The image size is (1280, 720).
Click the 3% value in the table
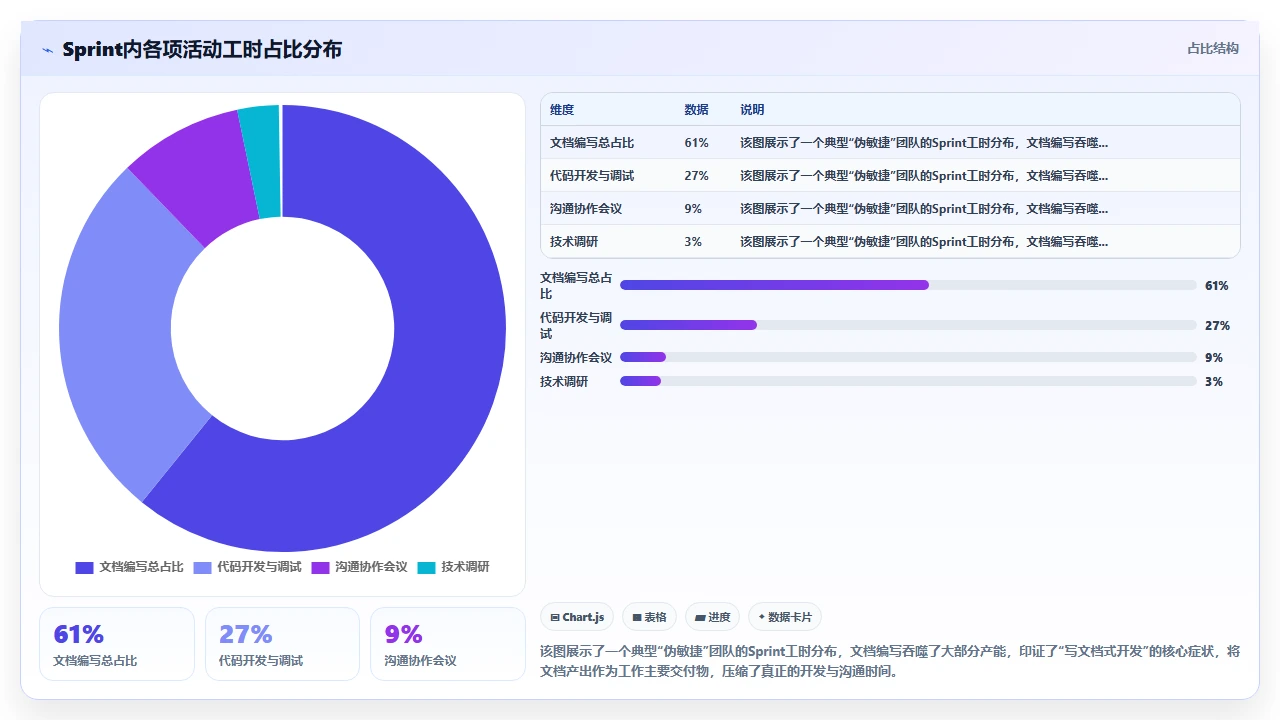[693, 242]
